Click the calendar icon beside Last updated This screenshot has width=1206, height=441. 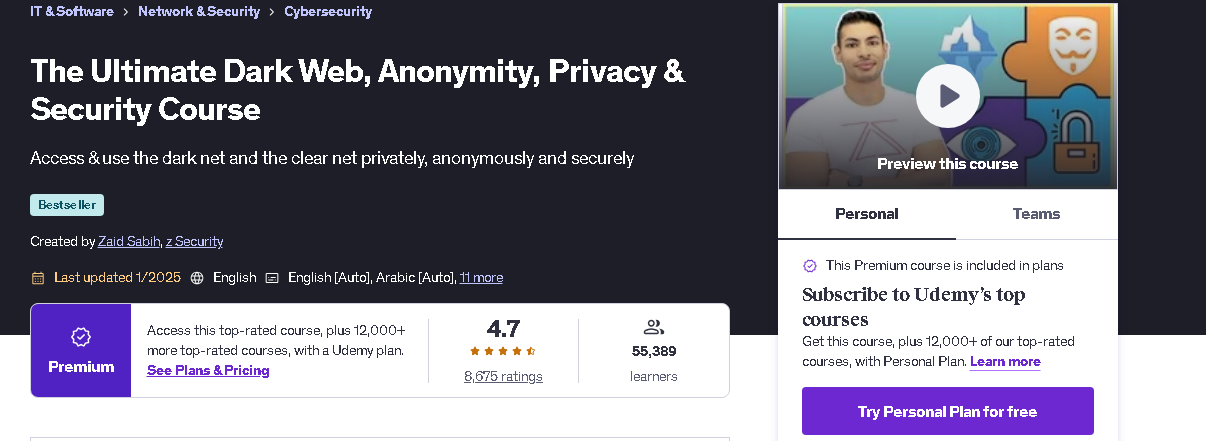coord(38,278)
